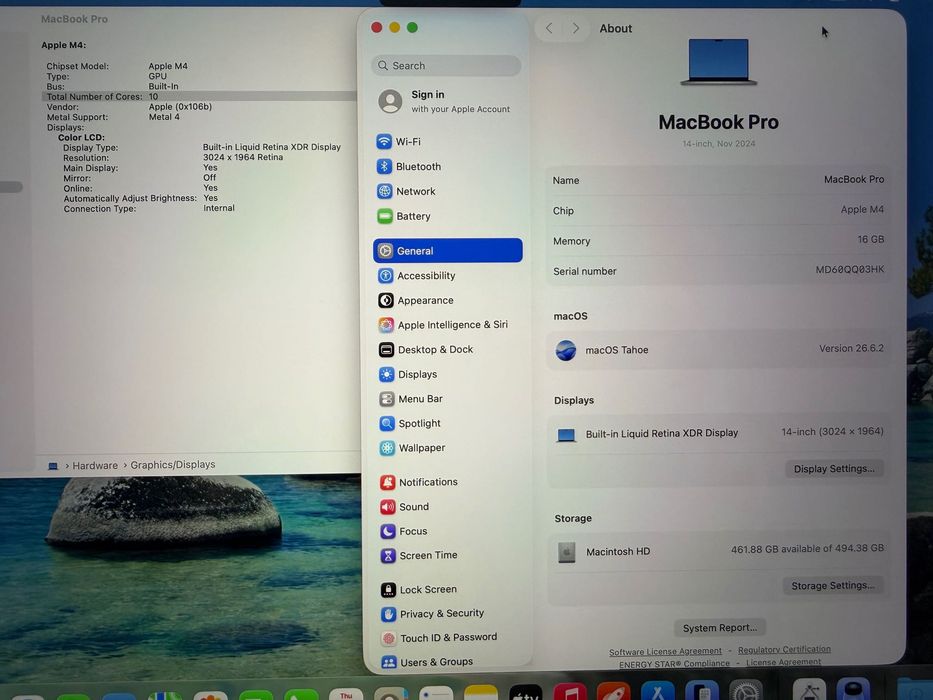Open the ENERGY STAR® Compliance link

[674, 664]
